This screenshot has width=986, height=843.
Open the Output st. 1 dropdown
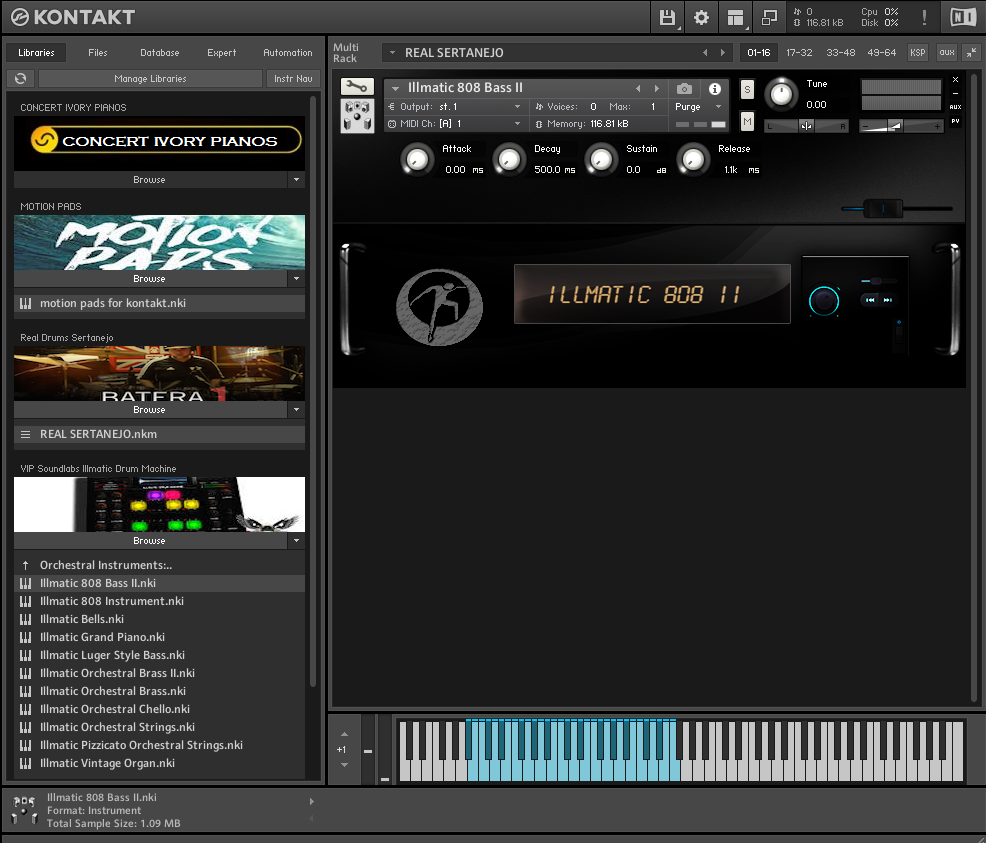point(517,107)
